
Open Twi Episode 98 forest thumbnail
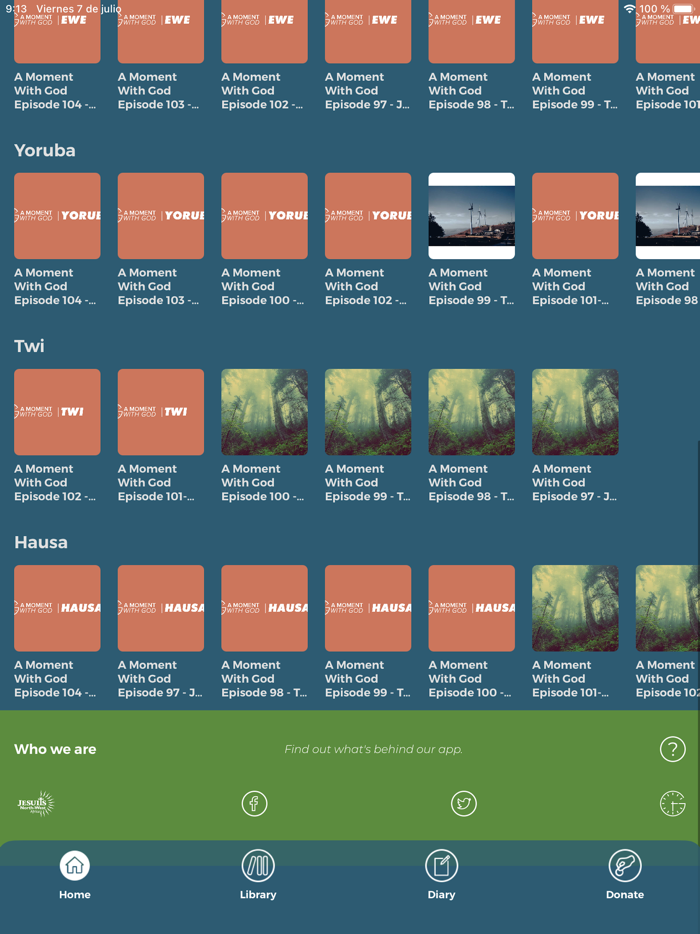pos(472,412)
